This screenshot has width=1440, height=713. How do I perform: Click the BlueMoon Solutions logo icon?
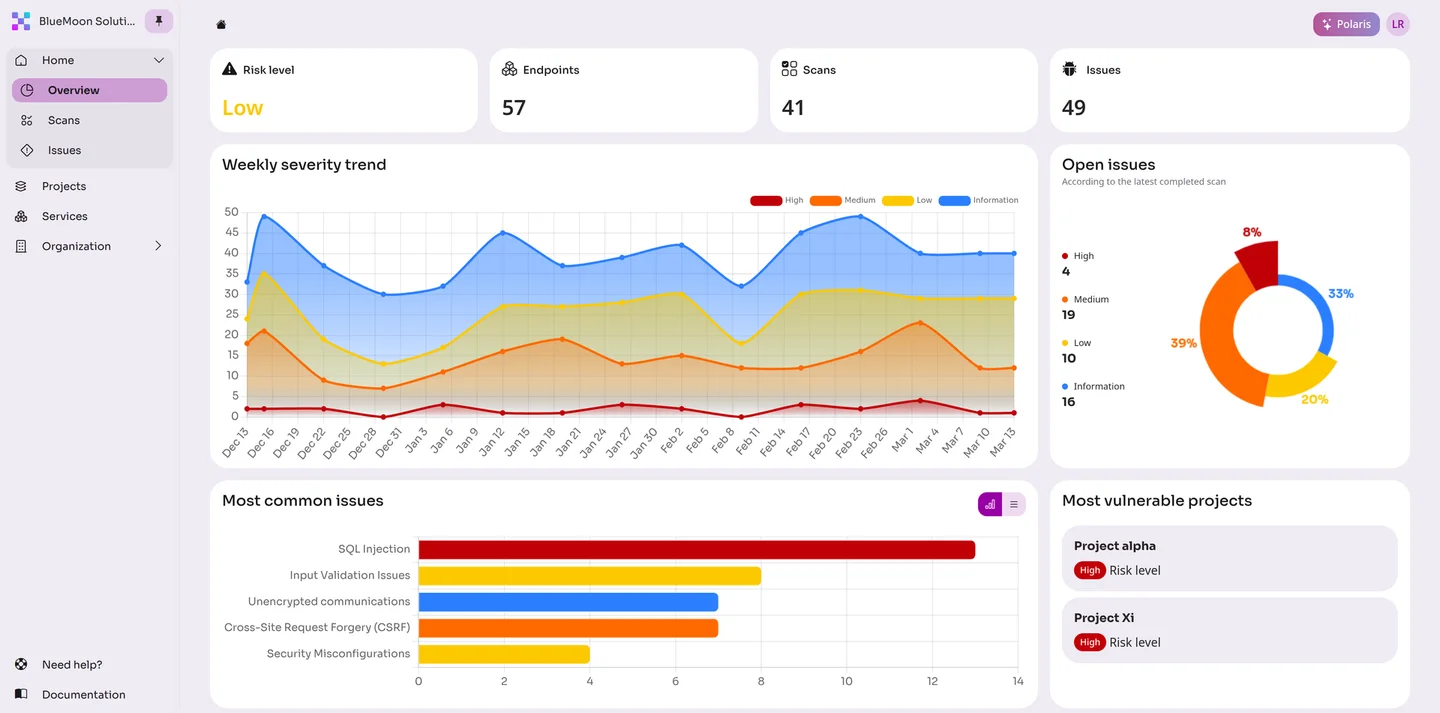[21, 21]
